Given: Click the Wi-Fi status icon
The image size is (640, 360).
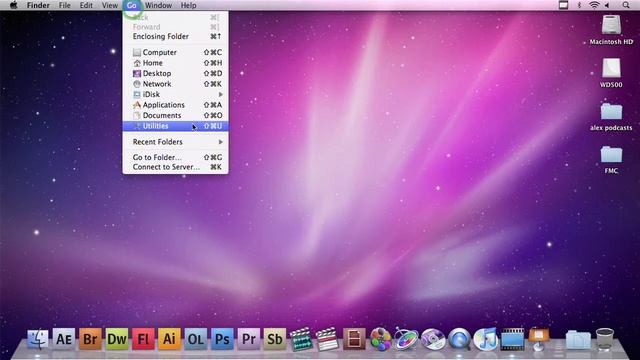Looking at the screenshot, I should click(x=594, y=5).
